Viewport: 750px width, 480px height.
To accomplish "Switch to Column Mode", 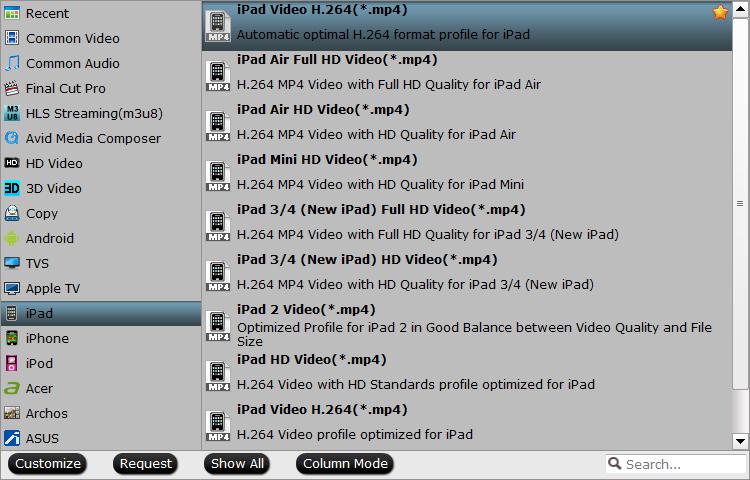I will coord(345,464).
